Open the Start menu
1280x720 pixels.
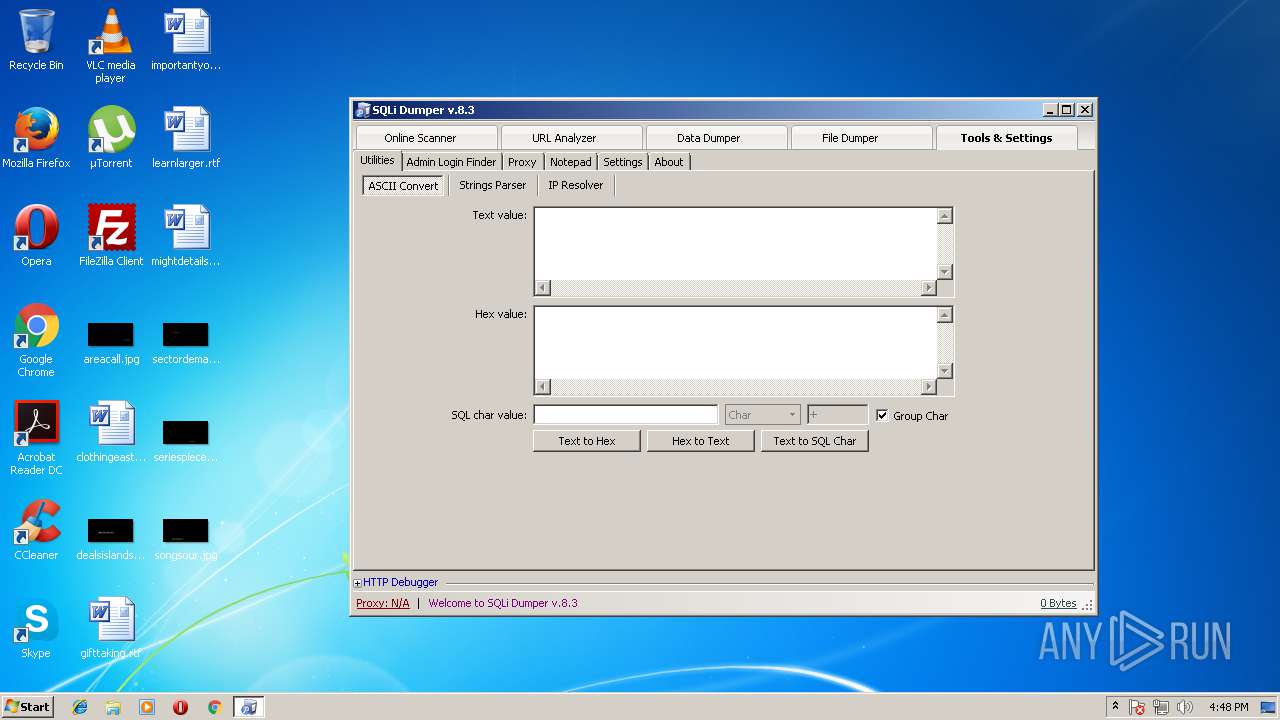27,707
